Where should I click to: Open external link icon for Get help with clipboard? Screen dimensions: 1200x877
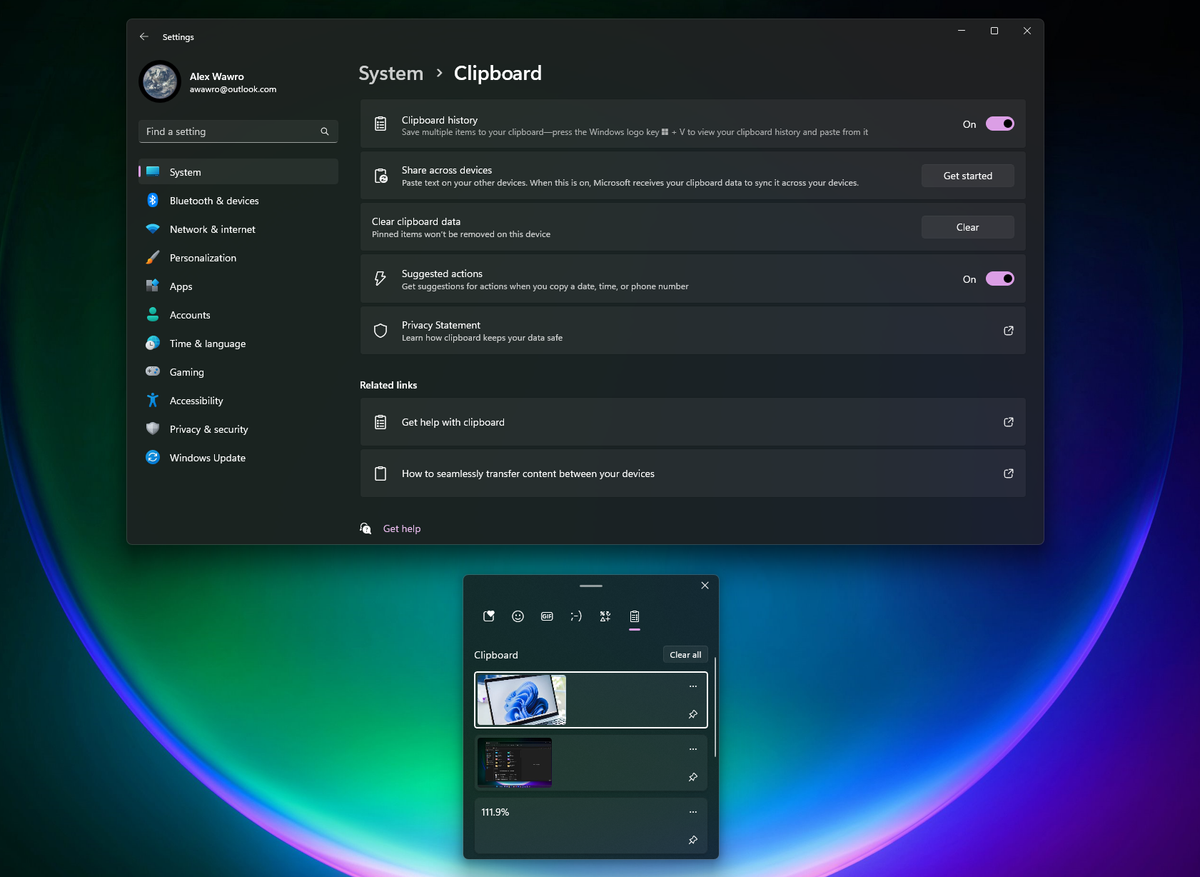pyautogui.click(x=1008, y=422)
